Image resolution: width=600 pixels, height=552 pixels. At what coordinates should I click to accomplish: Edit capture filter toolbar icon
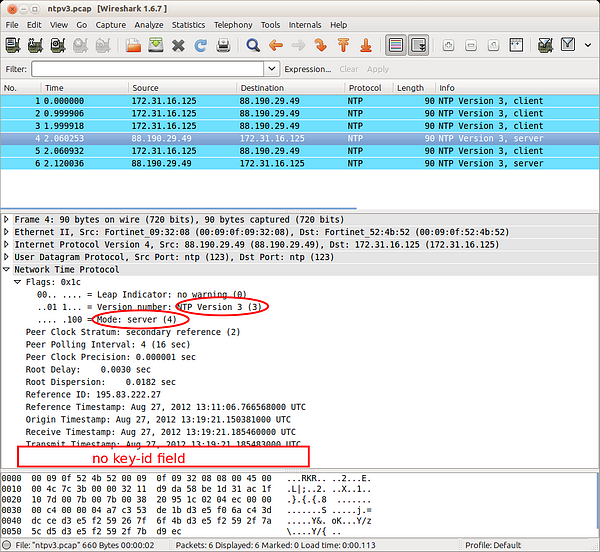point(546,45)
